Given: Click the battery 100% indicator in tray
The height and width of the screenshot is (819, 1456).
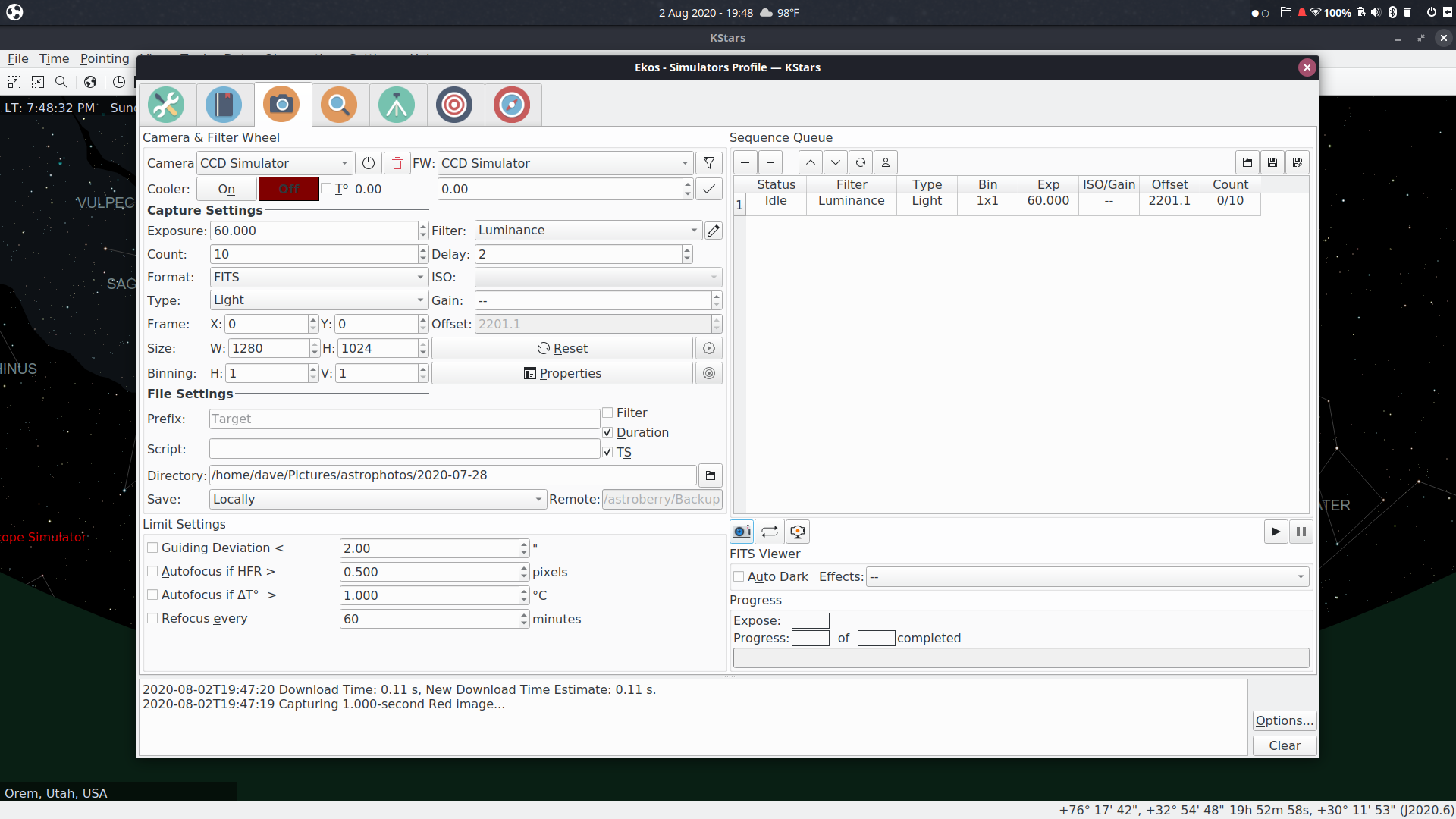Looking at the screenshot, I should 1338,13.
